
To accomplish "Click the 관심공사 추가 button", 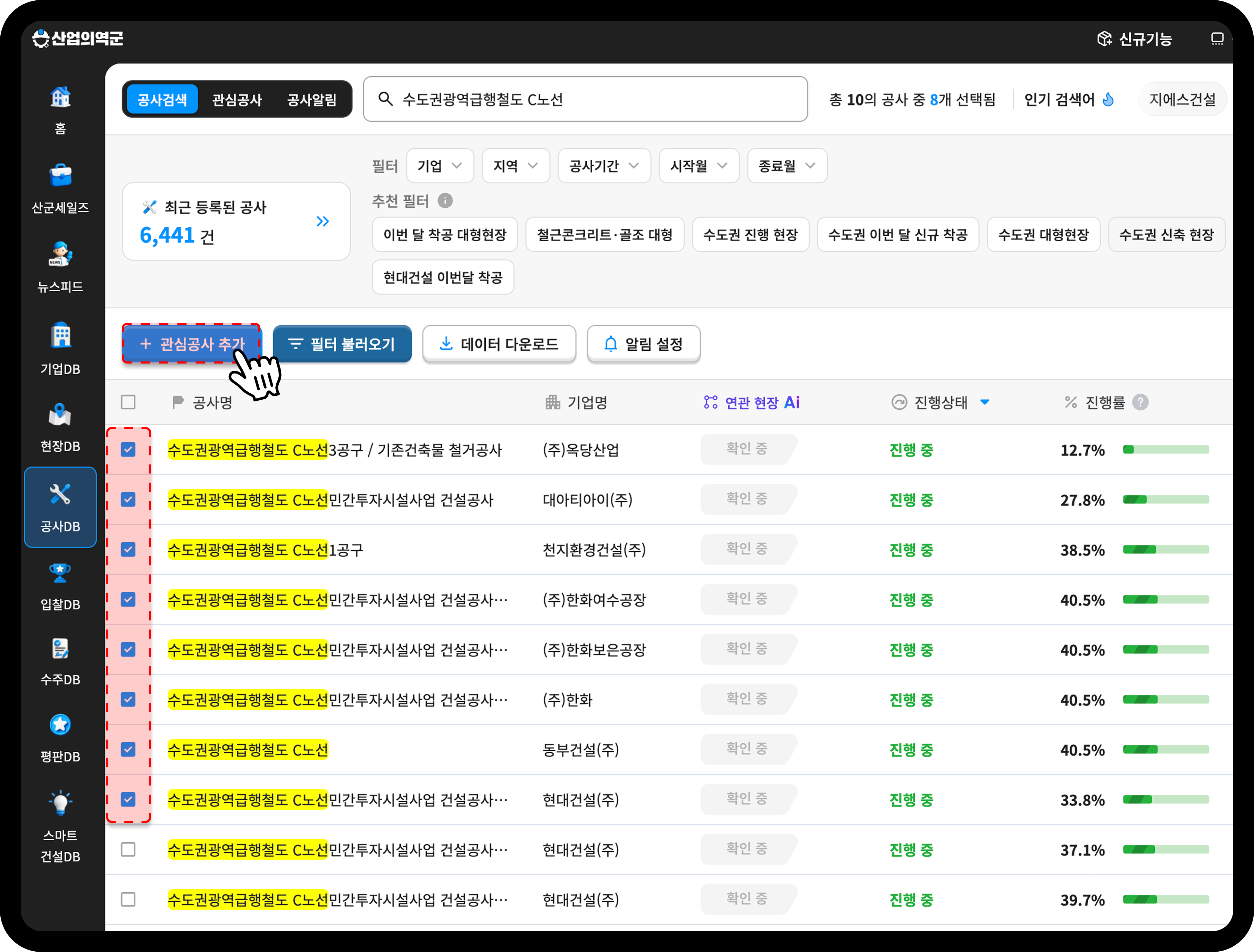I will click(192, 344).
